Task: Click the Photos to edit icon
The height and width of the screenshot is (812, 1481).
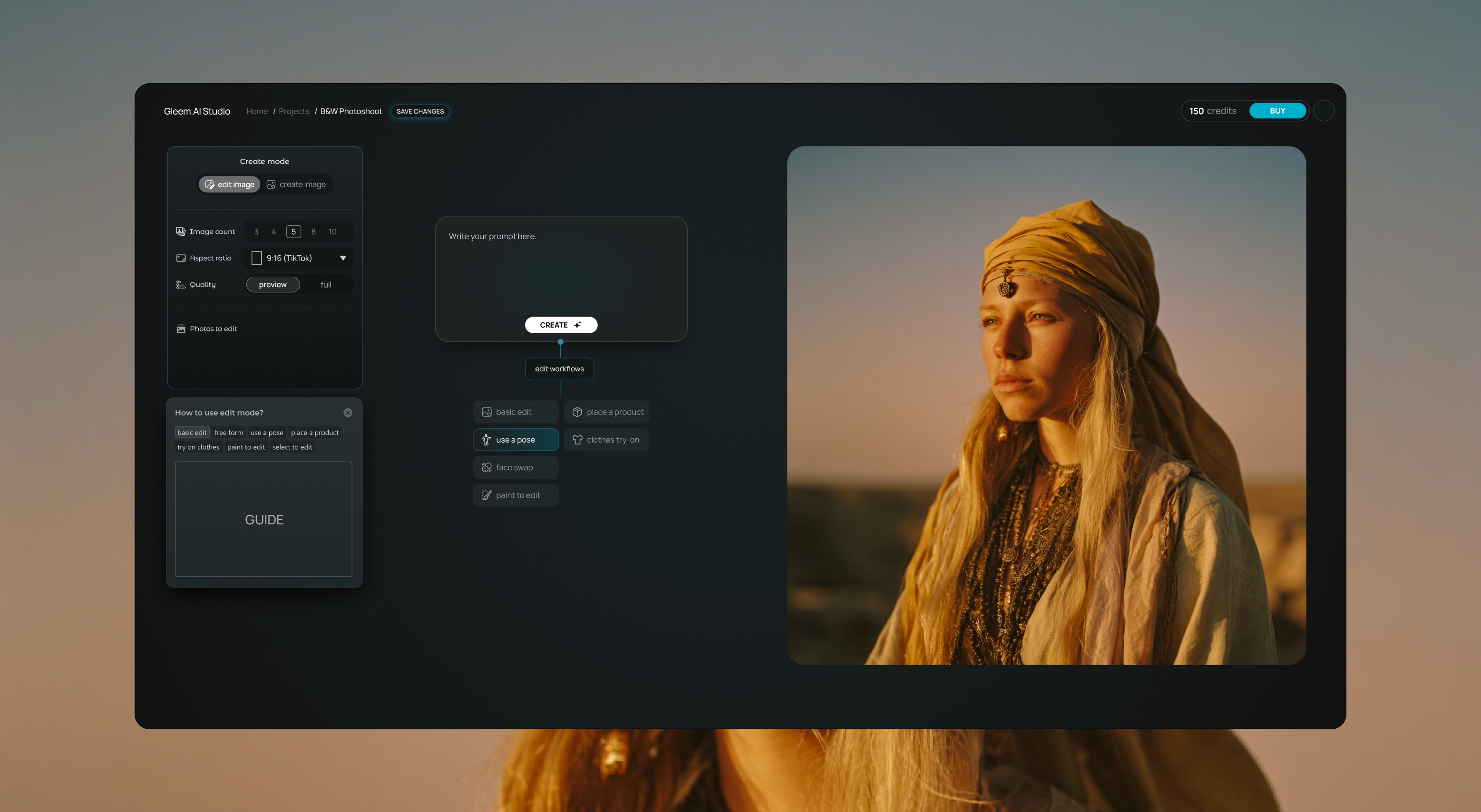Action: click(181, 329)
